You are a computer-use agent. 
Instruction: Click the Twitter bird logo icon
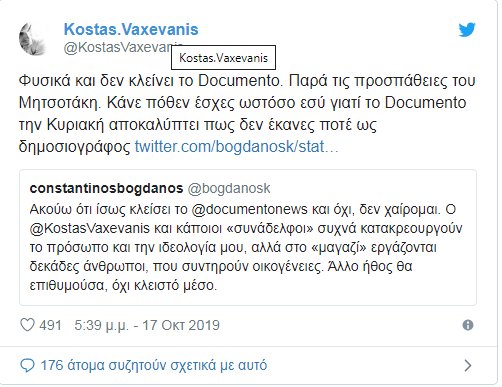(x=467, y=30)
